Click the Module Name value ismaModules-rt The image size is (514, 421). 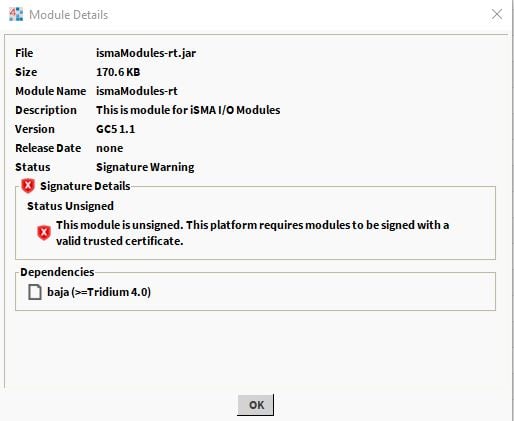tap(137, 91)
